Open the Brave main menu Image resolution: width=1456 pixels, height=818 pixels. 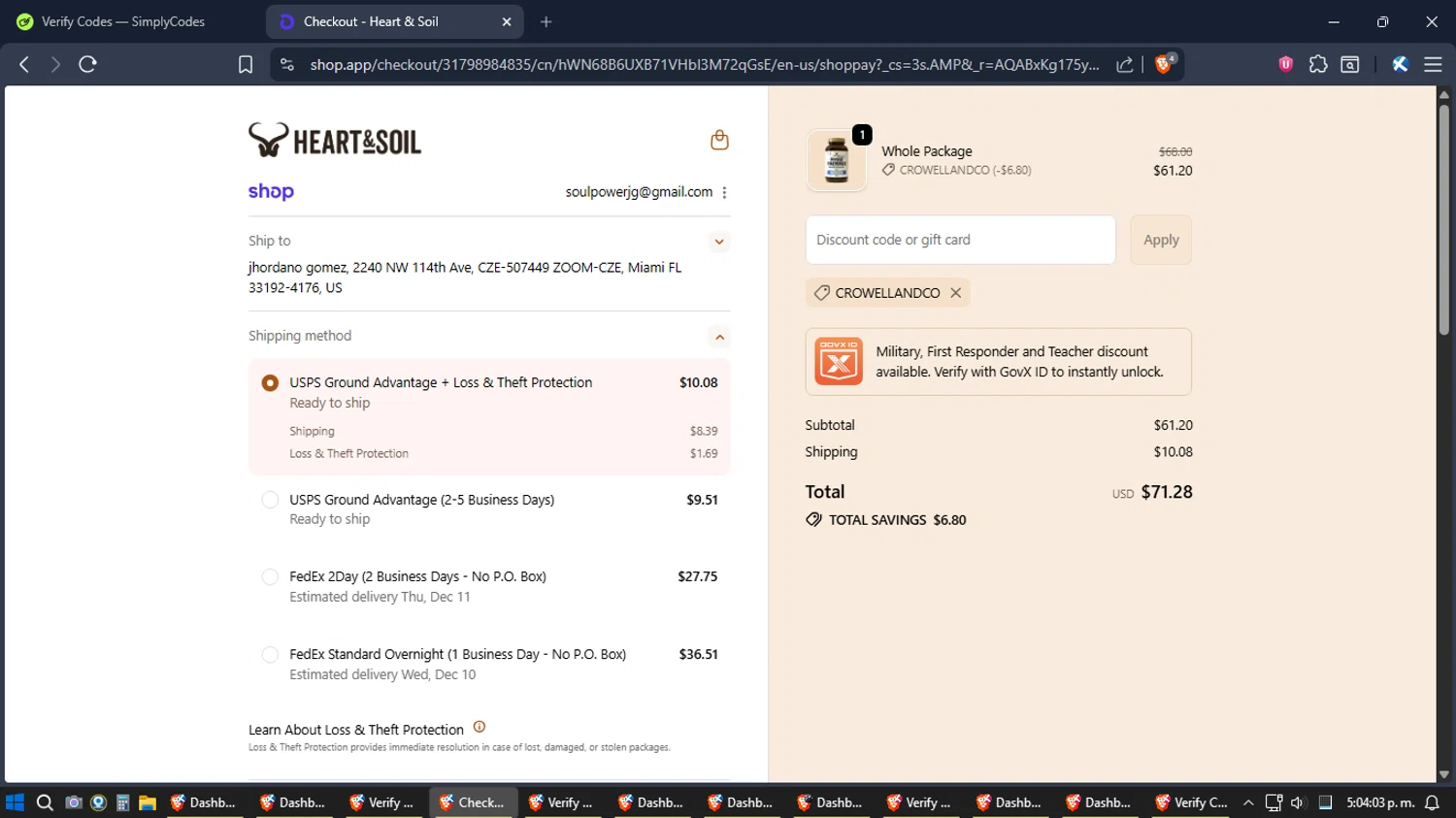(1433, 64)
